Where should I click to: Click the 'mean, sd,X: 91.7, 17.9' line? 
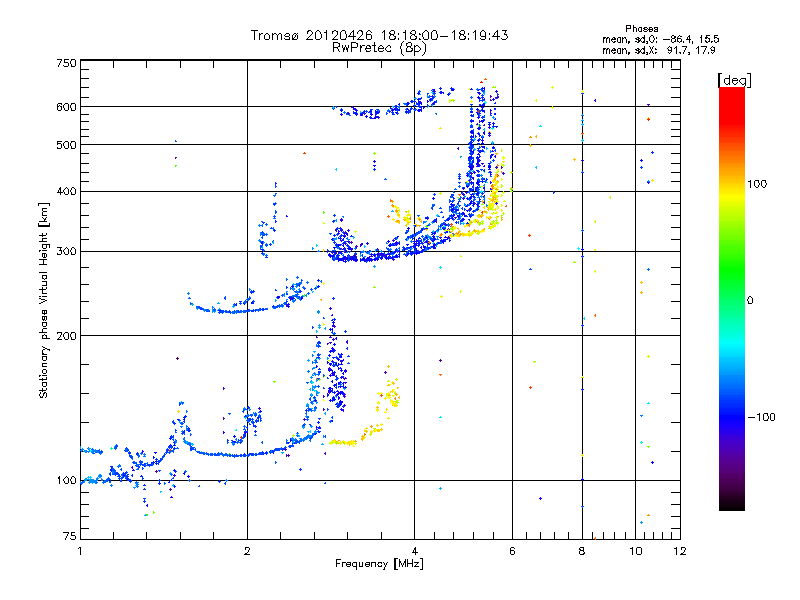pos(659,50)
